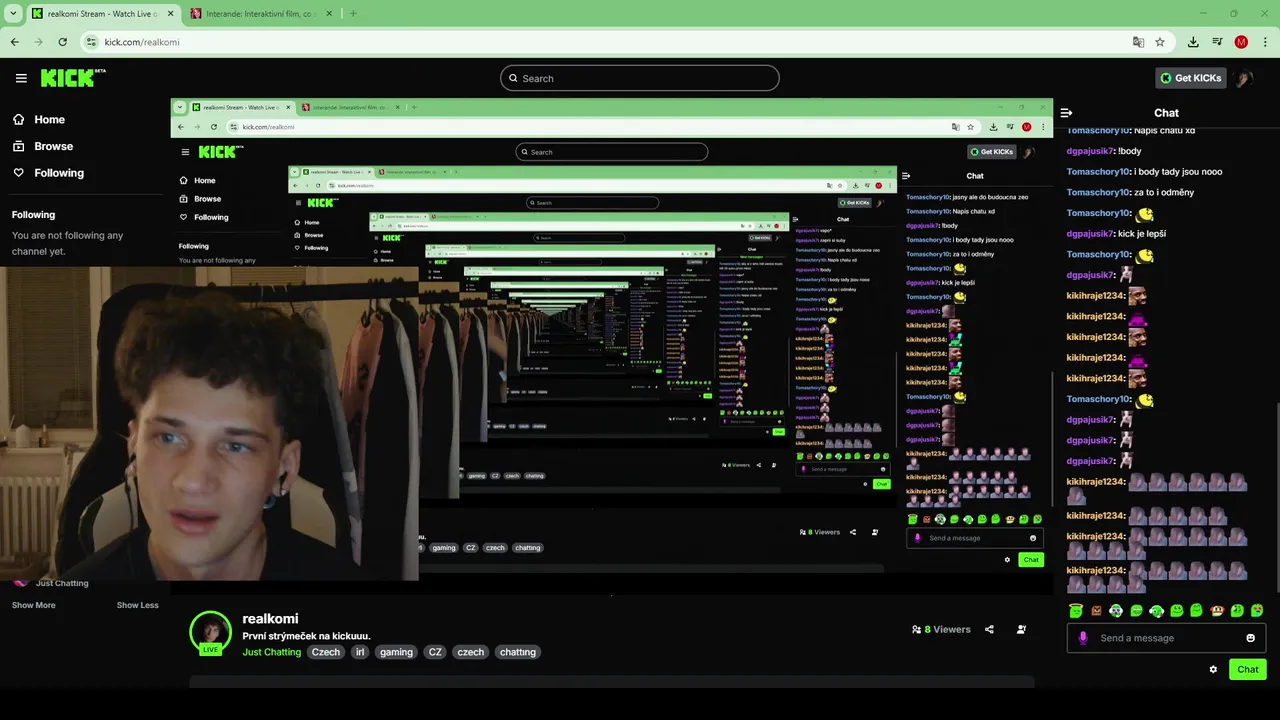
Task: Expand sidebar list with Show More
Action: (x=33, y=605)
